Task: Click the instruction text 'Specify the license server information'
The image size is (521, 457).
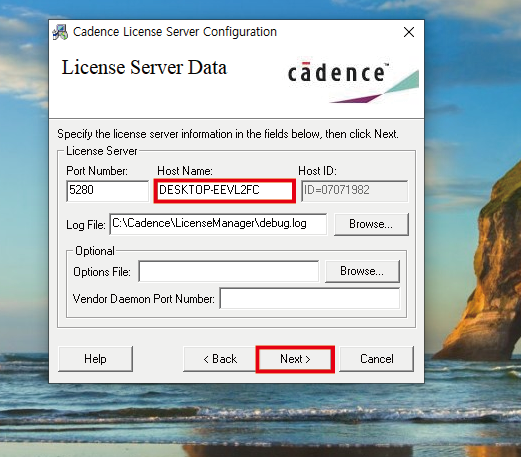Action: 228,134
